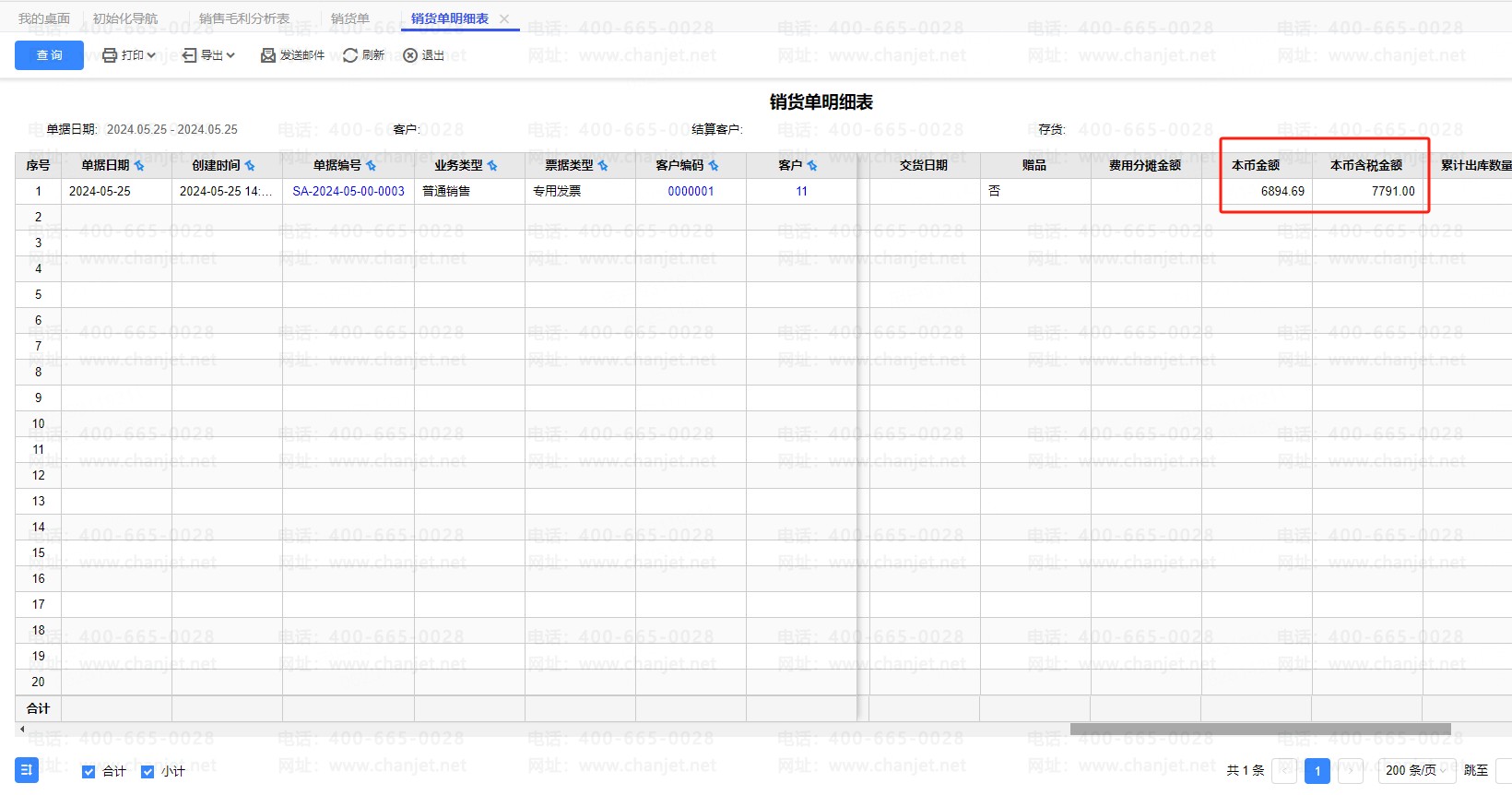Click the 单据编号 column header
This screenshot has width=1512, height=795.
click(337, 165)
